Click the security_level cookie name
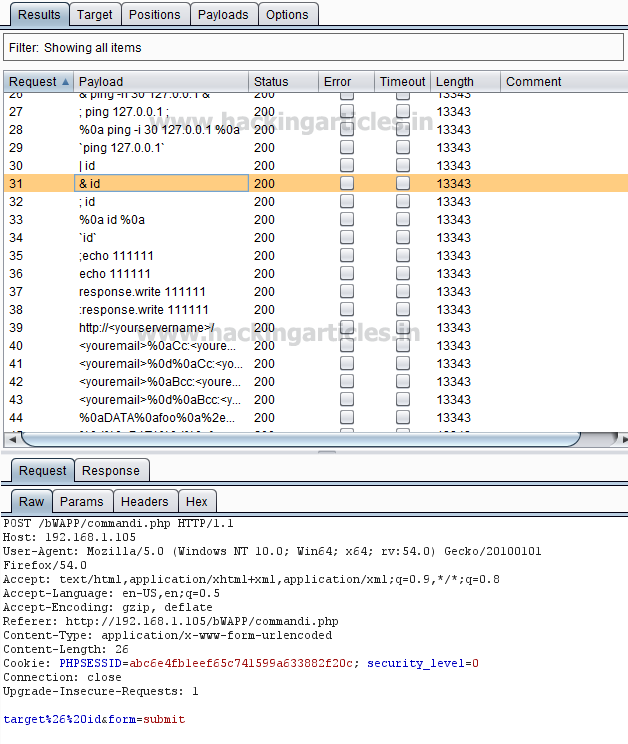 [416, 663]
